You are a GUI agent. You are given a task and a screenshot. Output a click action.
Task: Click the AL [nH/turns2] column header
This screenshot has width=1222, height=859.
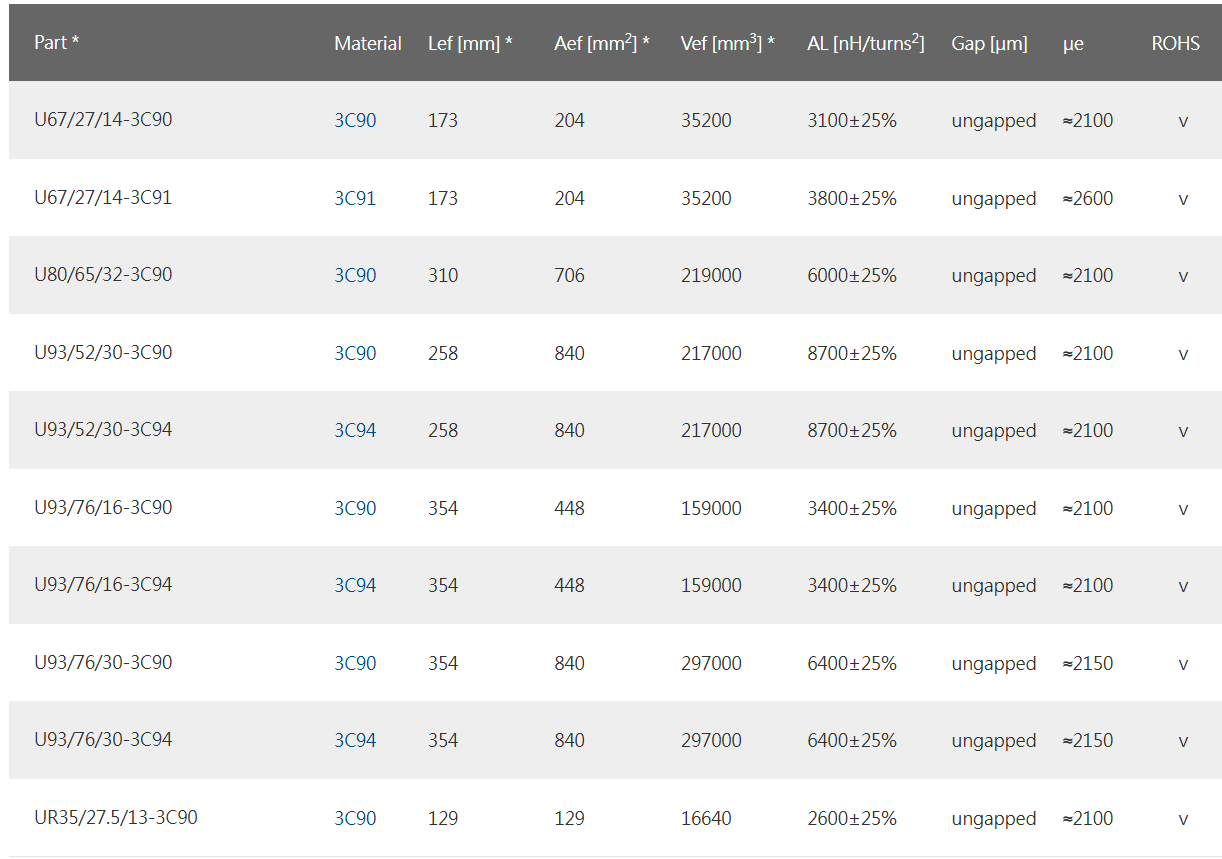pos(866,43)
